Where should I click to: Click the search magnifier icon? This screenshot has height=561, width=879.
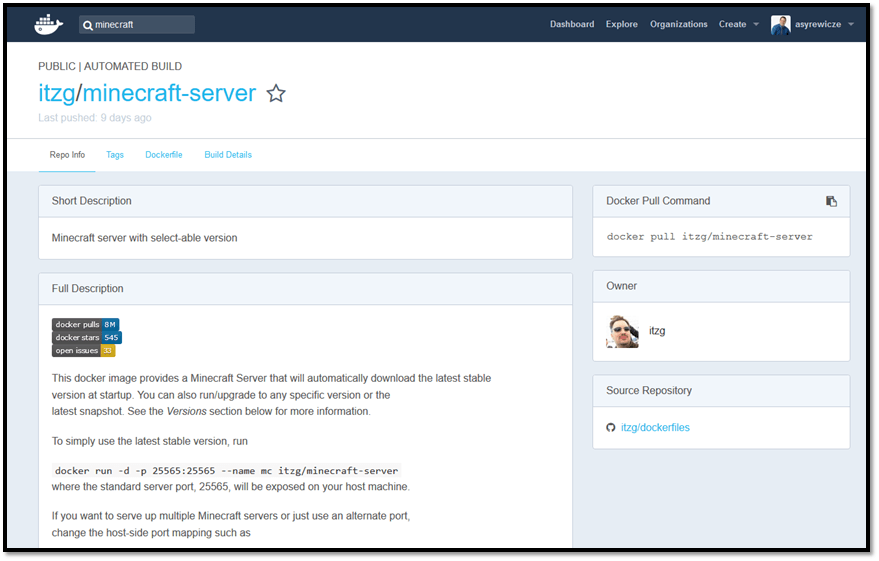tap(87, 25)
